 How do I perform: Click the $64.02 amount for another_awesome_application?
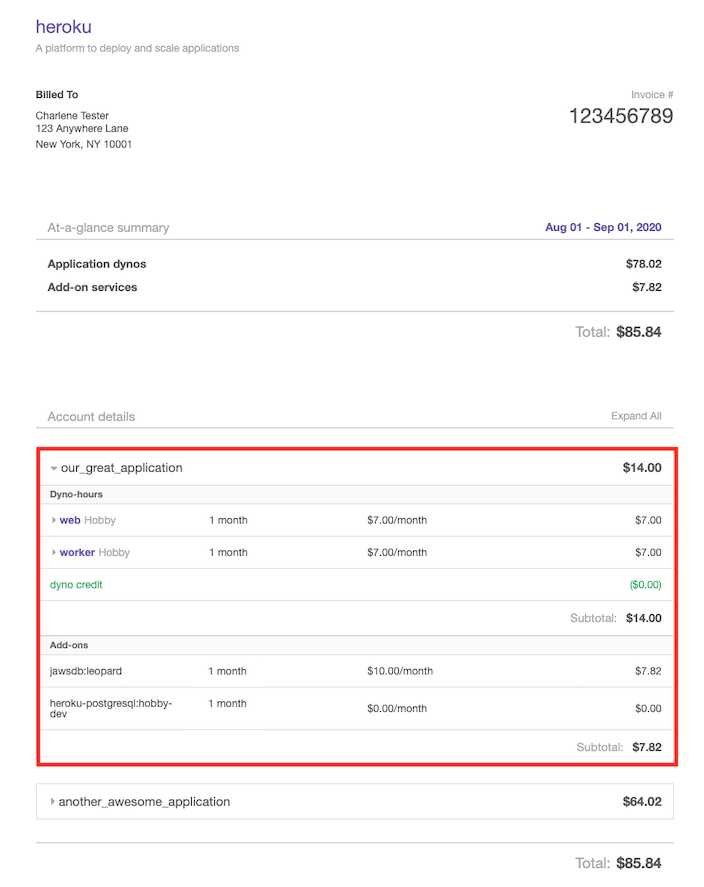coord(641,802)
